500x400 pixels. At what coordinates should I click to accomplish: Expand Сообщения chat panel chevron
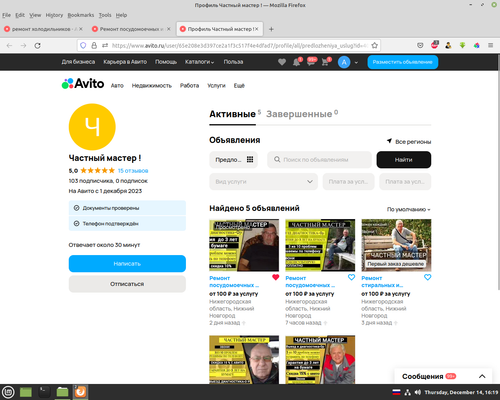click(x=482, y=376)
